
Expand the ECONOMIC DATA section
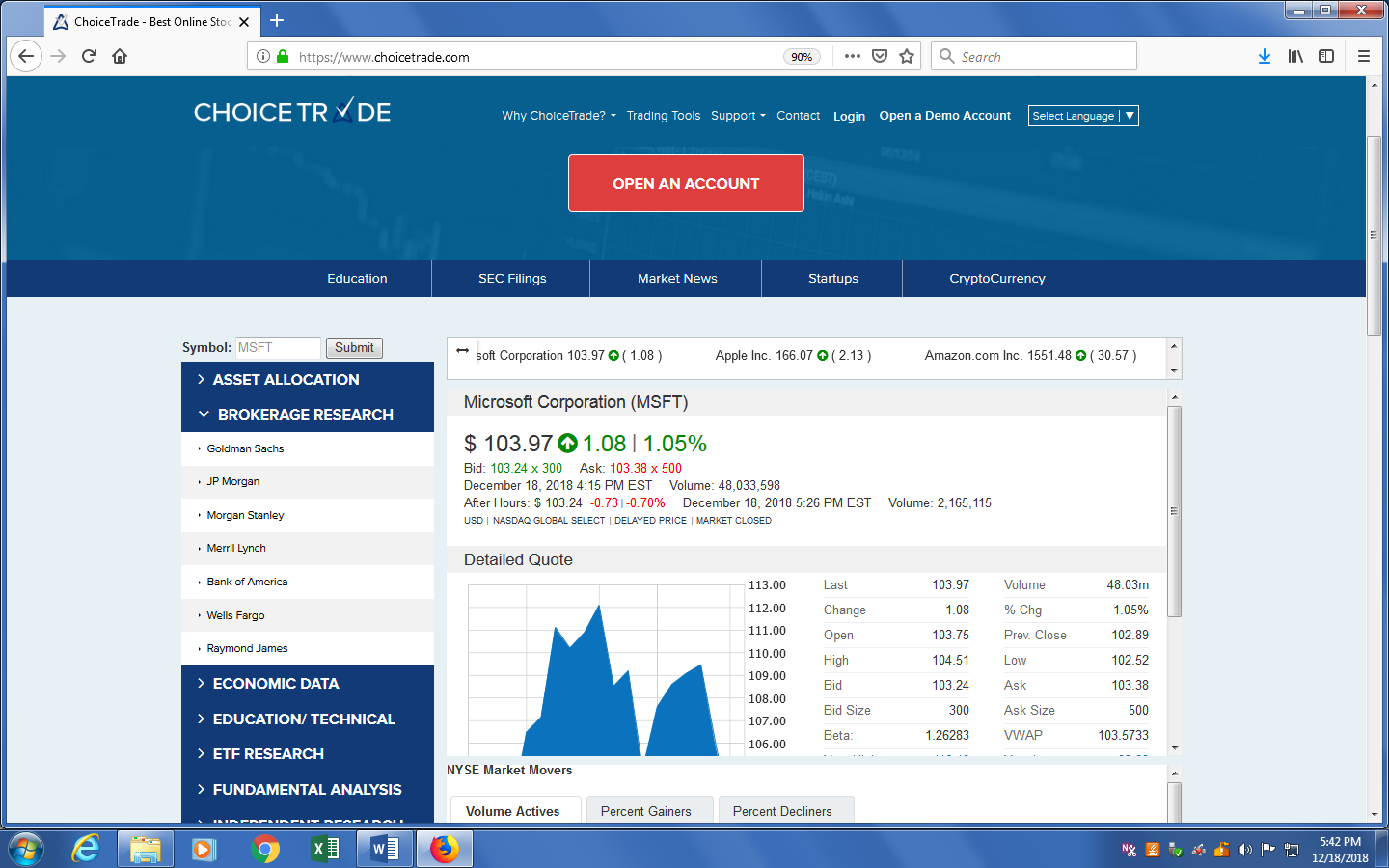coord(274,683)
